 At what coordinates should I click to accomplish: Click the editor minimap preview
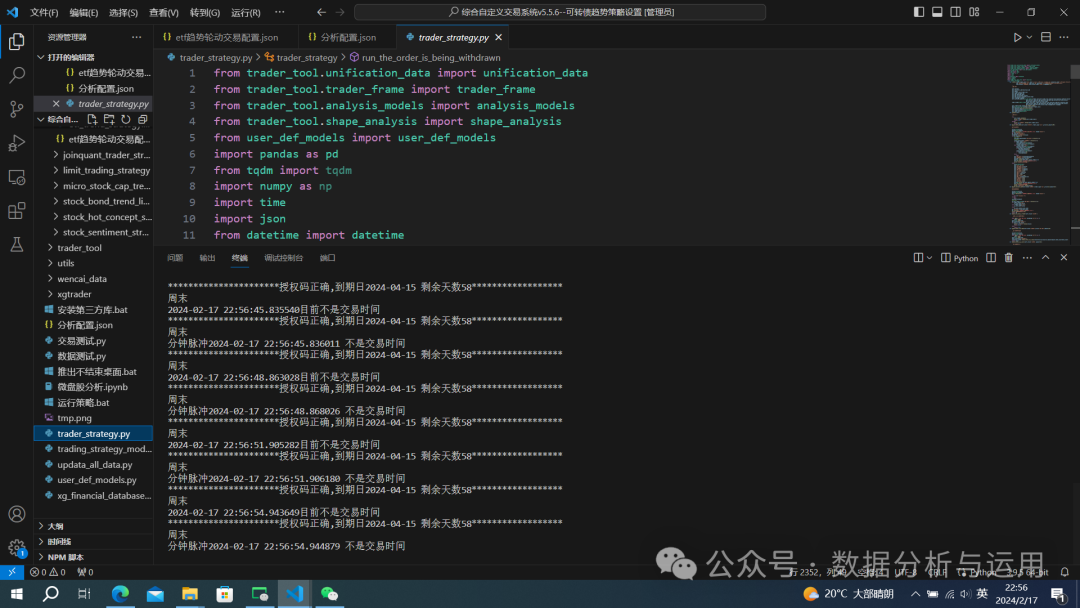[x=1038, y=154]
